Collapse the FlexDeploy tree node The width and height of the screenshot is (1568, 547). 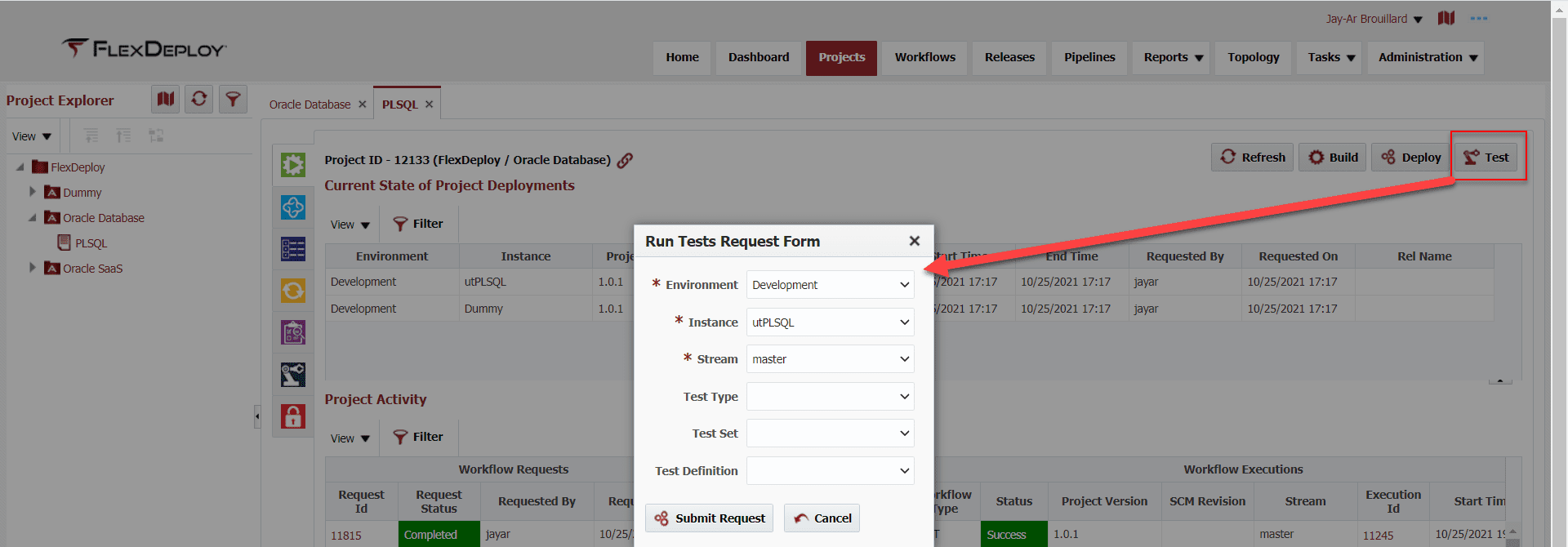[20, 167]
